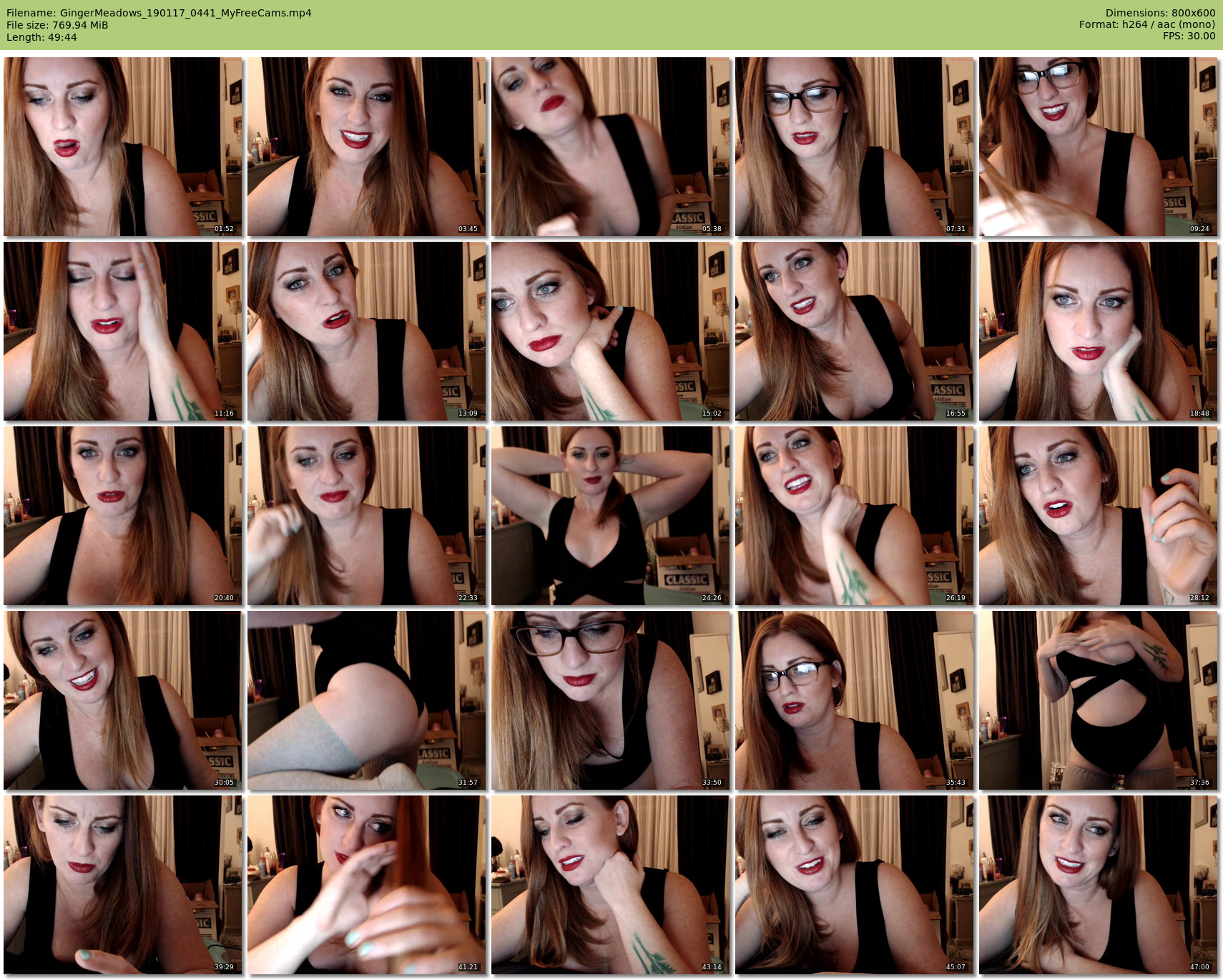Image resolution: width=1223 pixels, height=980 pixels.
Task: Click the "Format: h264 / aac (mono)" text
Action: [x=1147, y=24]
